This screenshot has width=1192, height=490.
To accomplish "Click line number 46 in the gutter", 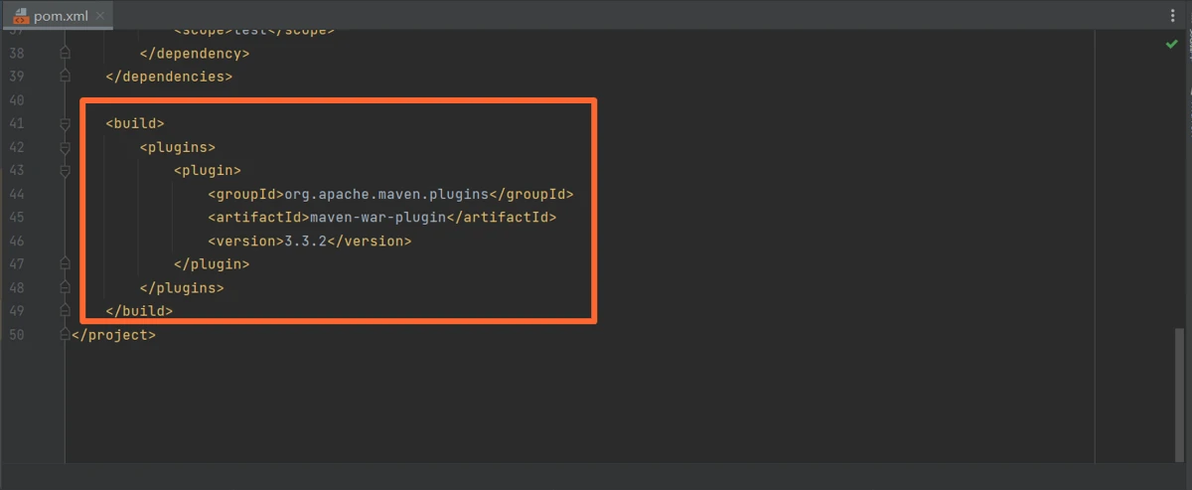I will coord(15,241).
